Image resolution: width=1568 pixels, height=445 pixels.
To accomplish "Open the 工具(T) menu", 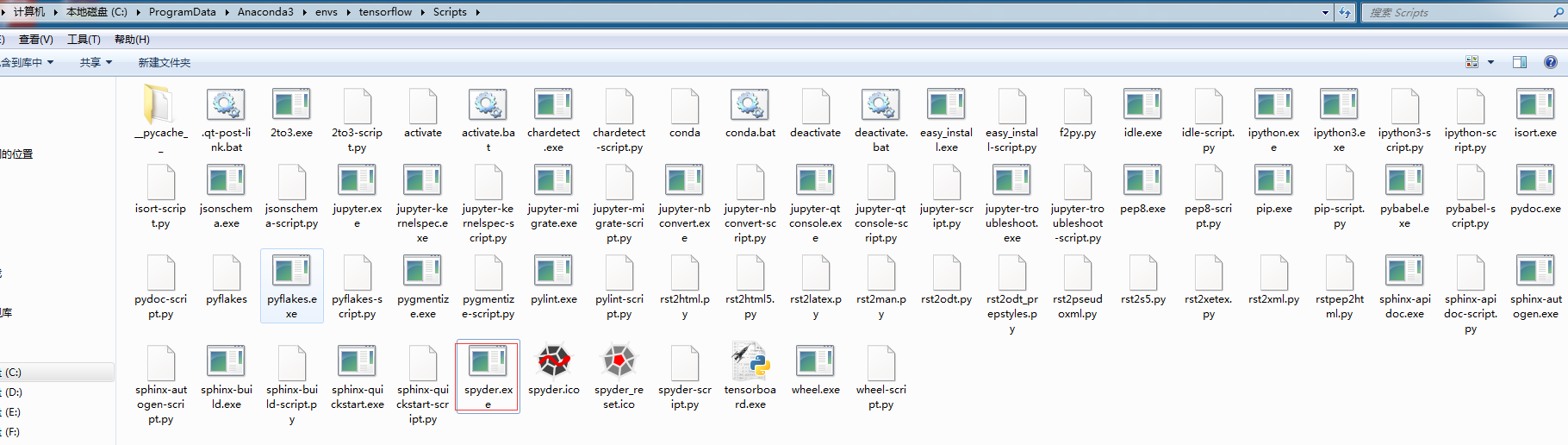I will pyautogui.click(x=84, y=40).
